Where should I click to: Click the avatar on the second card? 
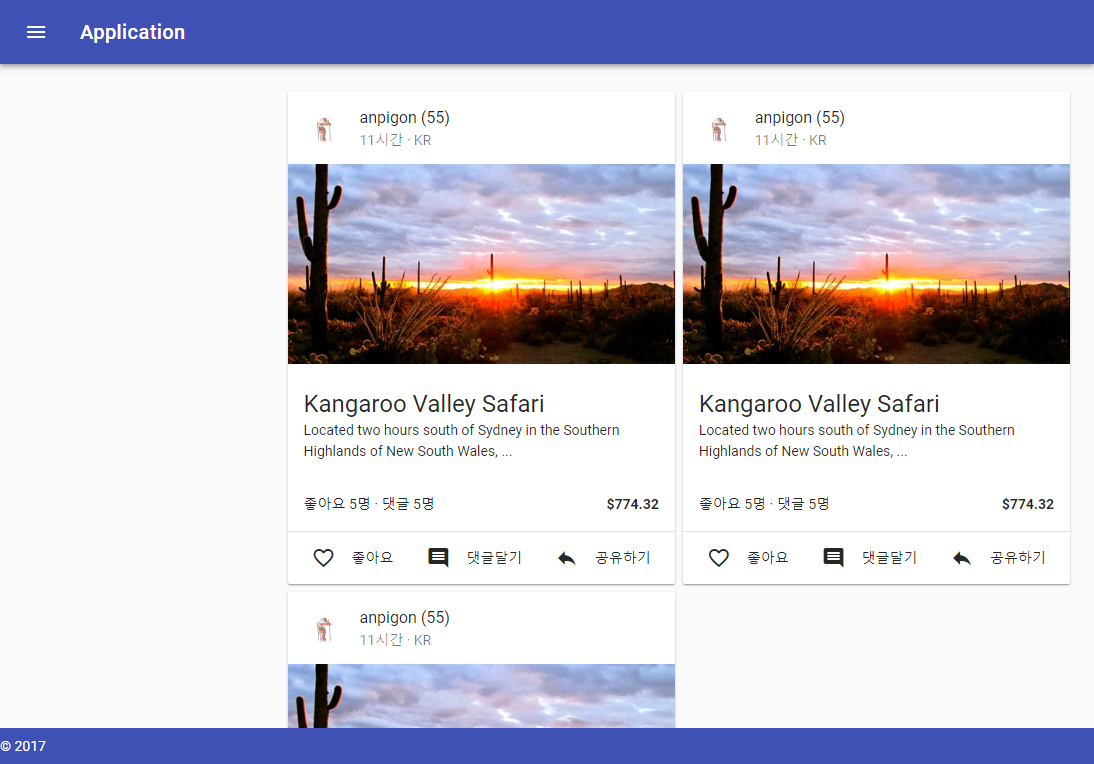click(x=719, y=129)
